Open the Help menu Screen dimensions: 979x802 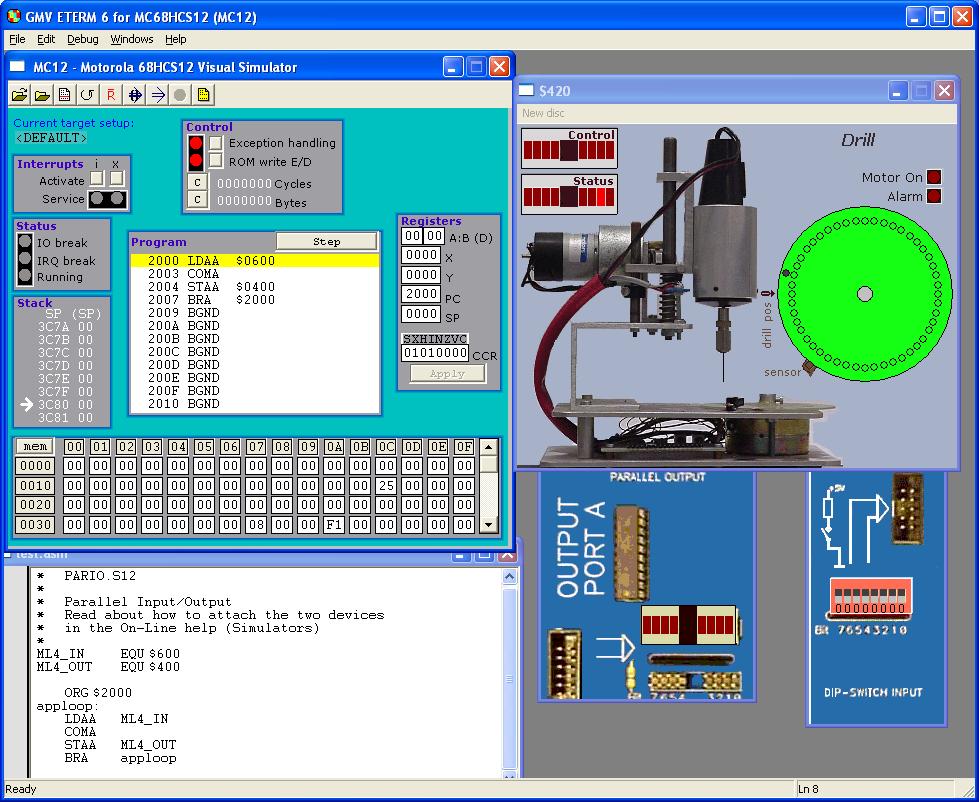click(175, 39)
